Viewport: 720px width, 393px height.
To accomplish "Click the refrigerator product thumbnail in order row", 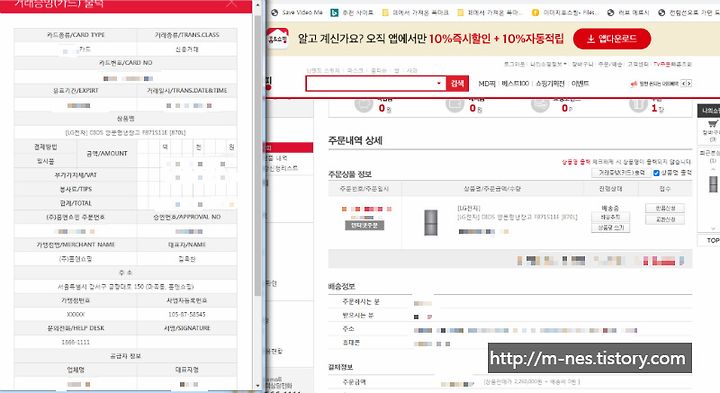I will click(431, 223).
